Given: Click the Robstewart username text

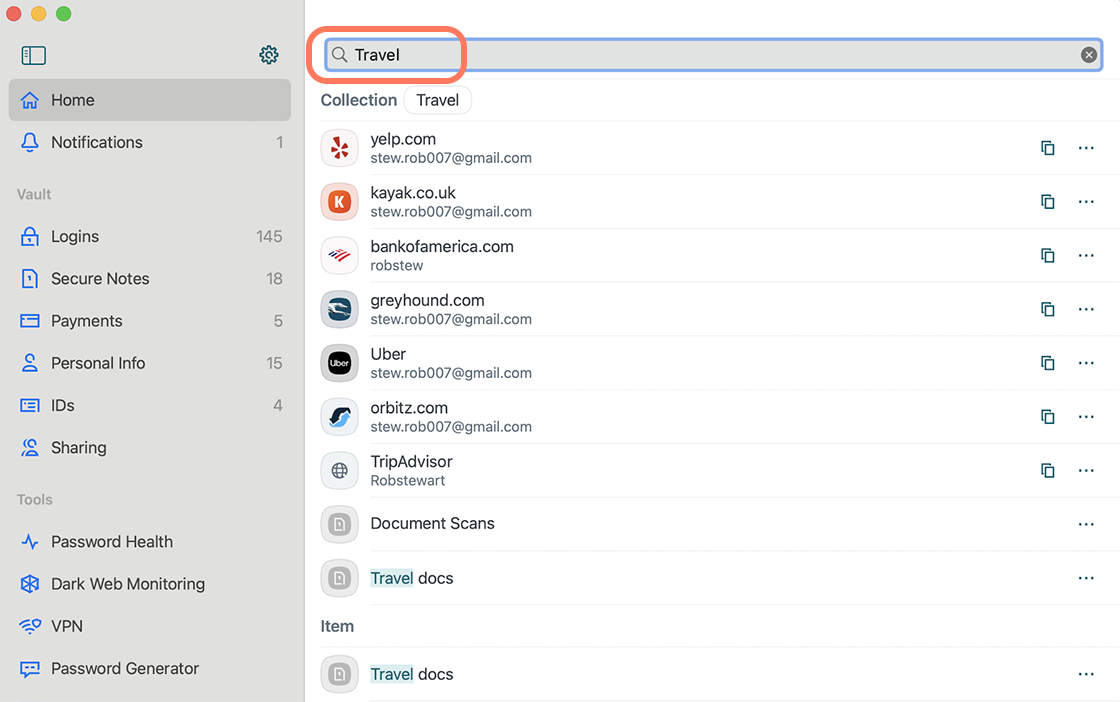Looking at the screenshot, I should (407, 481).
